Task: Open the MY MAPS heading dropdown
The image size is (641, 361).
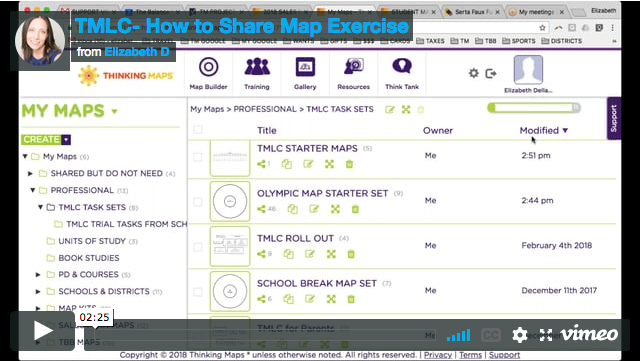Action: tap(114, 111)
